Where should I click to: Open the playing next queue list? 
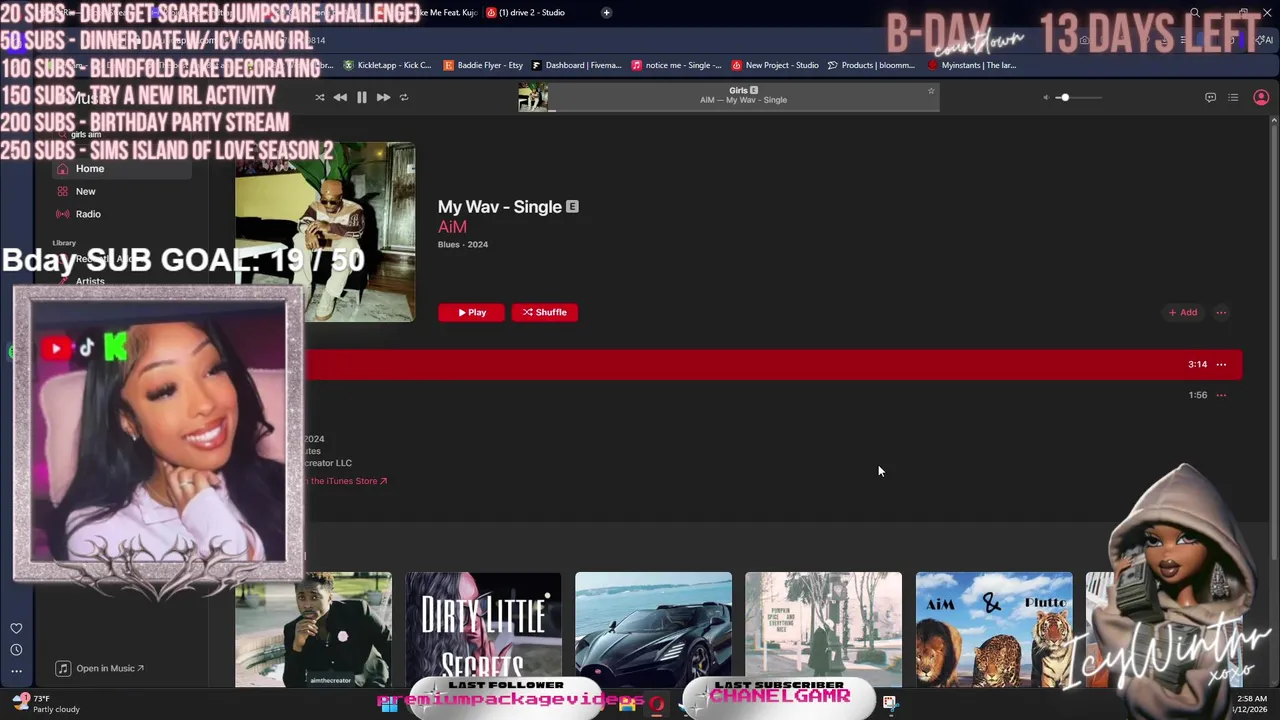[1233, 97]
